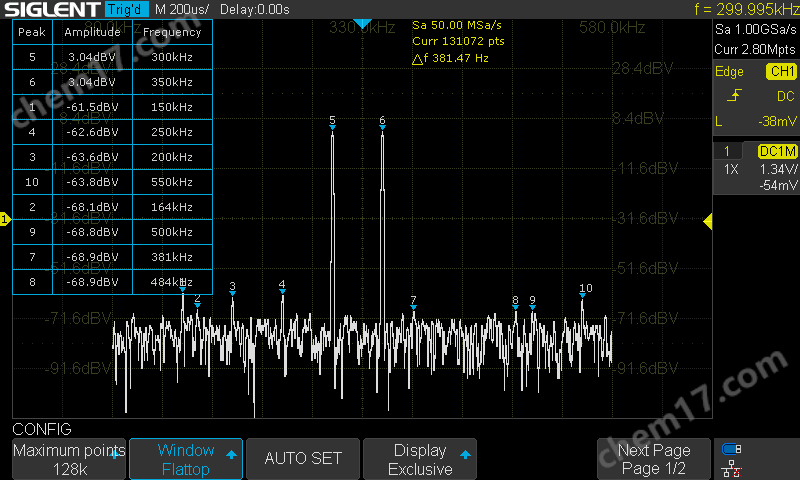Click the 1X probe attenuation label
This screenshot has height=480, width=800.
pyautogui.click(x=731, y=169)
